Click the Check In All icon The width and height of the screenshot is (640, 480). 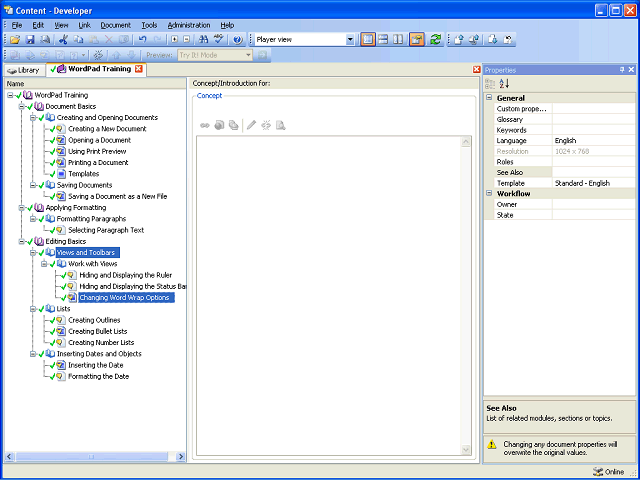click(x=474, y=40)
